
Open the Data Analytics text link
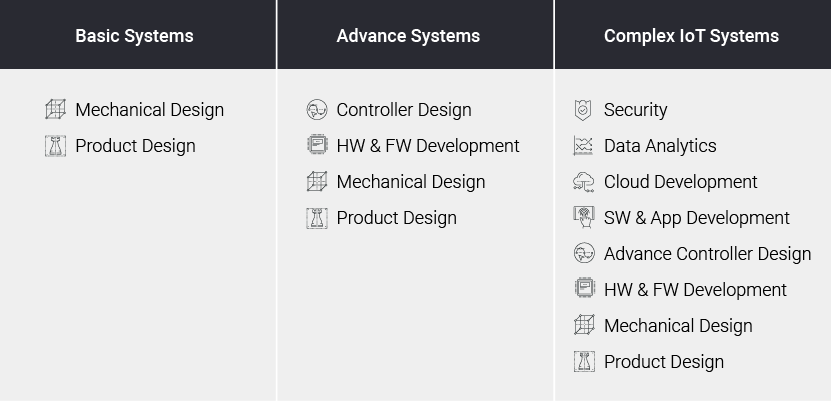tap(660, 146)
